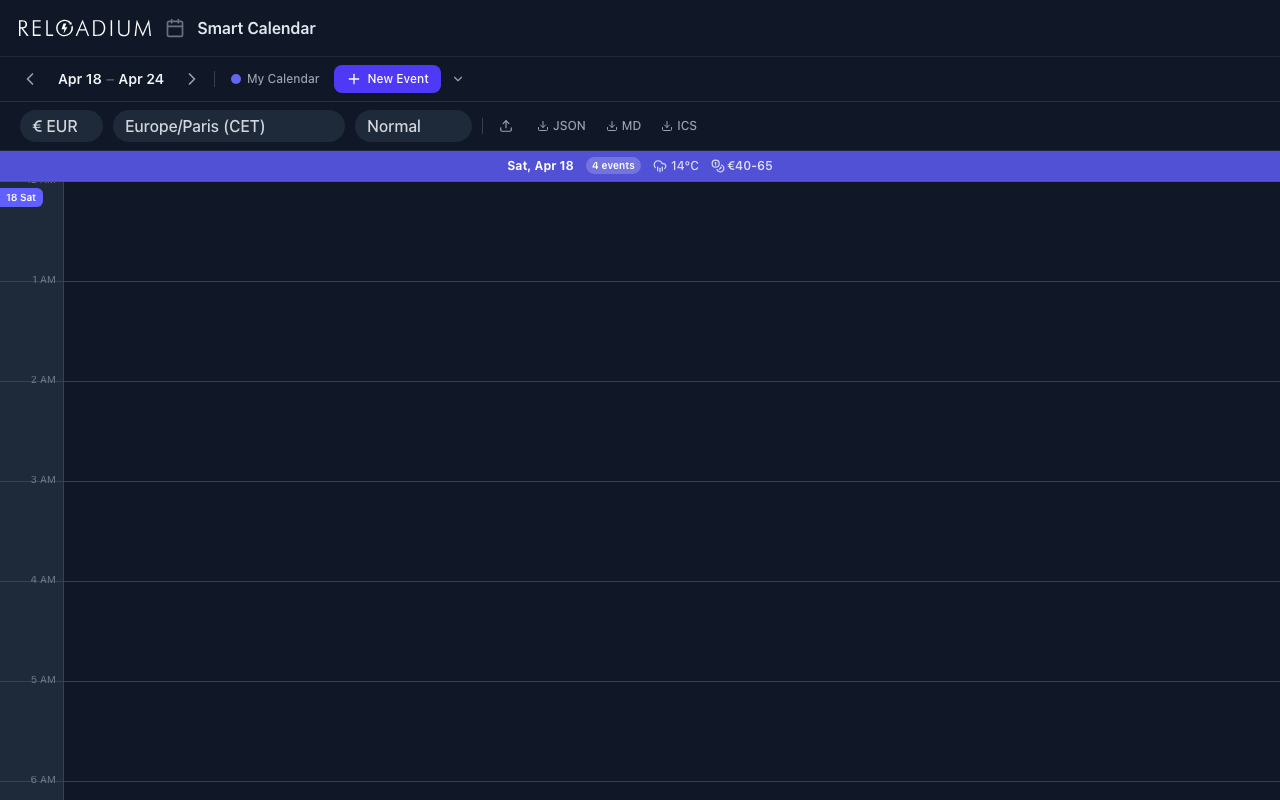The height and width of the screenshot is (800, 1280).
Task: Create a New Event
Action: coord(387,78)
